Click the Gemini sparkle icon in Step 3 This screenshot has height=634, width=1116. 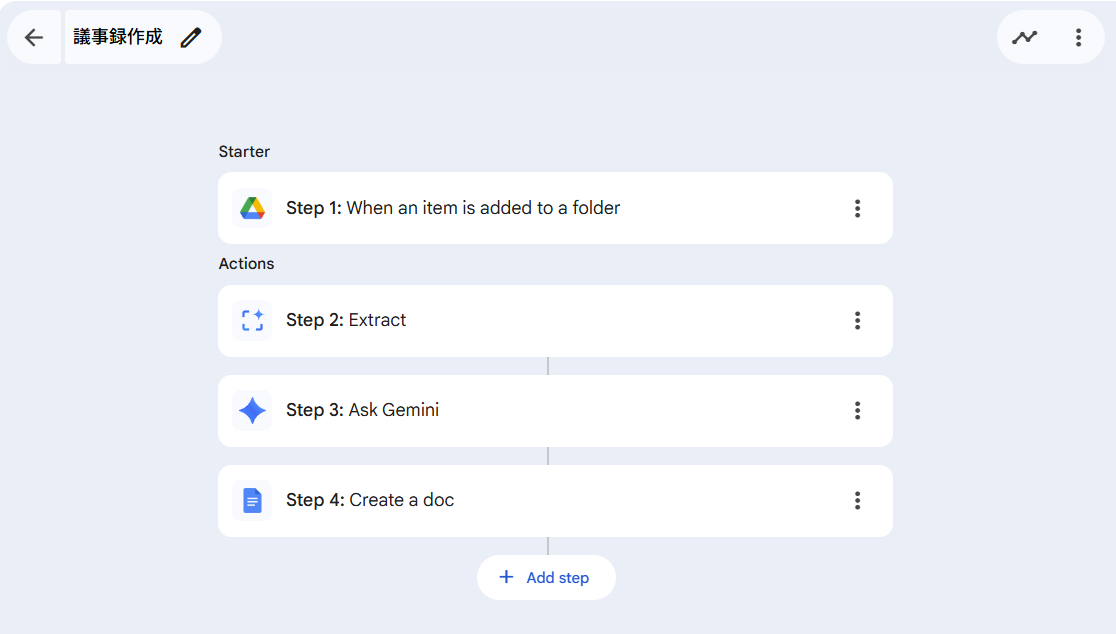click(252, 411)
